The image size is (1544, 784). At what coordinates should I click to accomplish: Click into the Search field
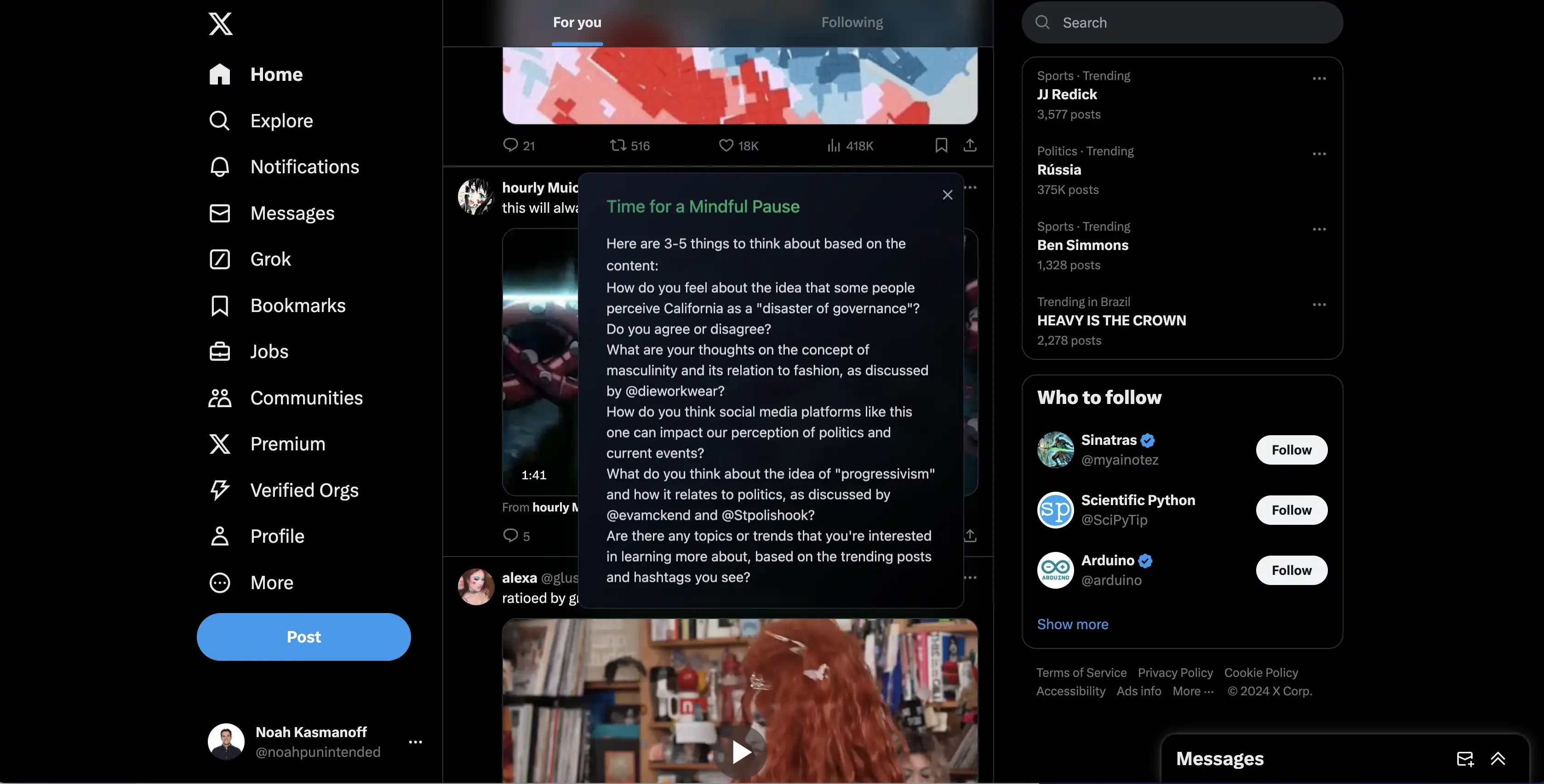[1181, 23]
